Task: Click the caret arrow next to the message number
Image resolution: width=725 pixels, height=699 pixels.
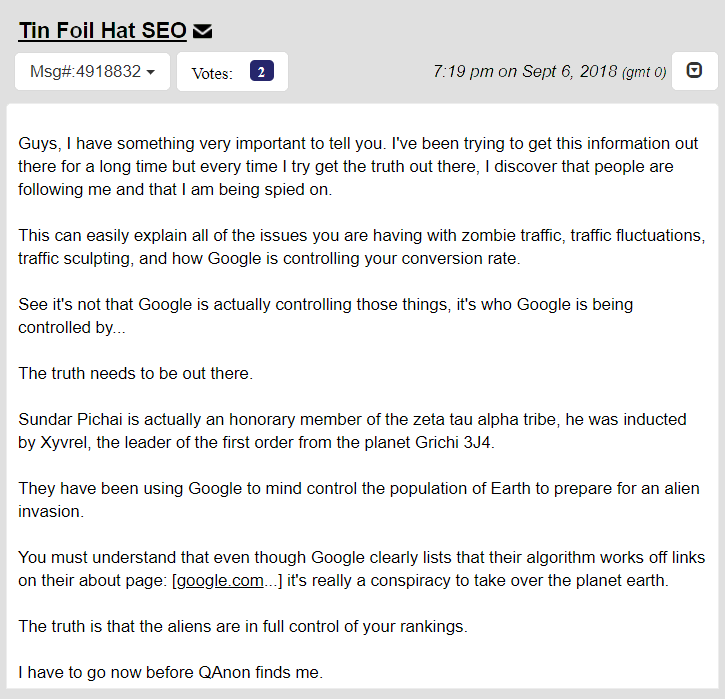Action: pos(150,72)
